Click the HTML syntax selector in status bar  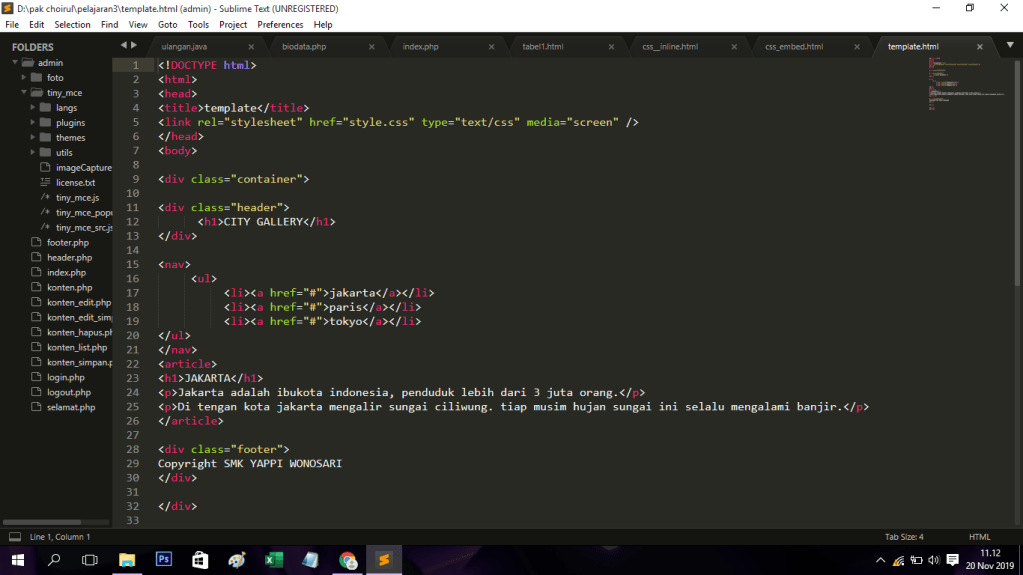pos(979,537)
